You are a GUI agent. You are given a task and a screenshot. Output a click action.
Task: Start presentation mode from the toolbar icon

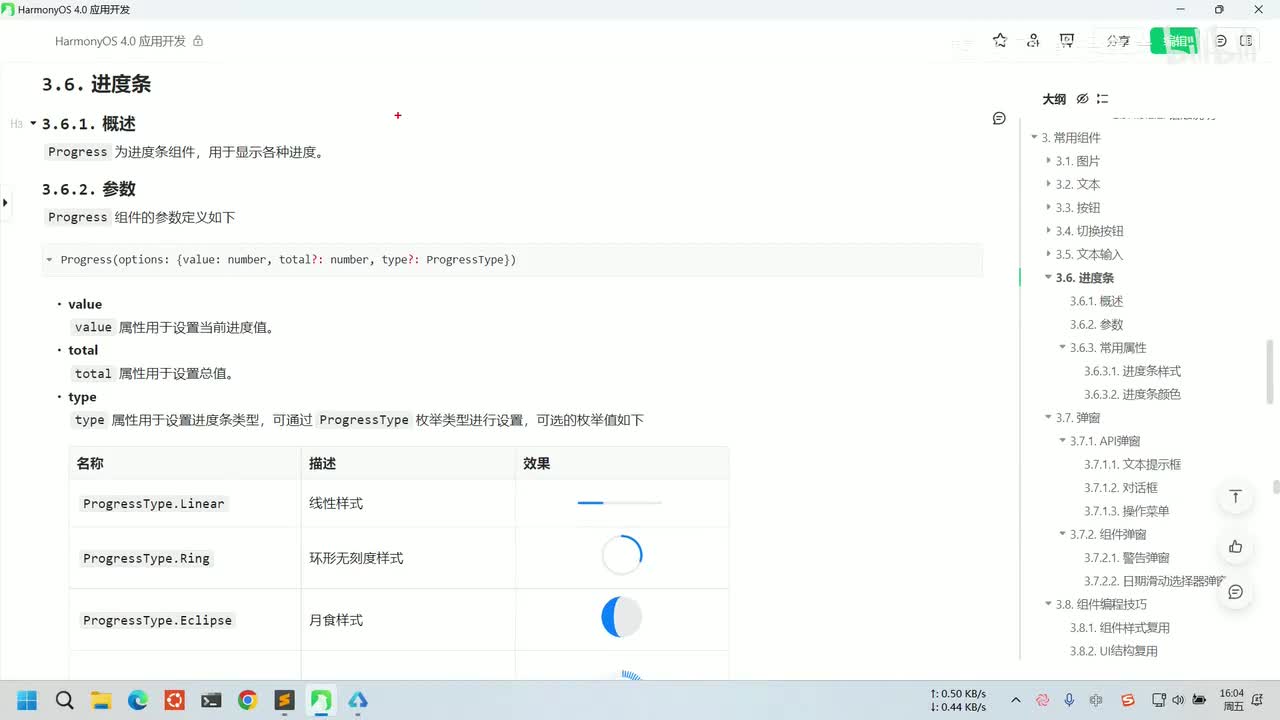[1067, 41]
